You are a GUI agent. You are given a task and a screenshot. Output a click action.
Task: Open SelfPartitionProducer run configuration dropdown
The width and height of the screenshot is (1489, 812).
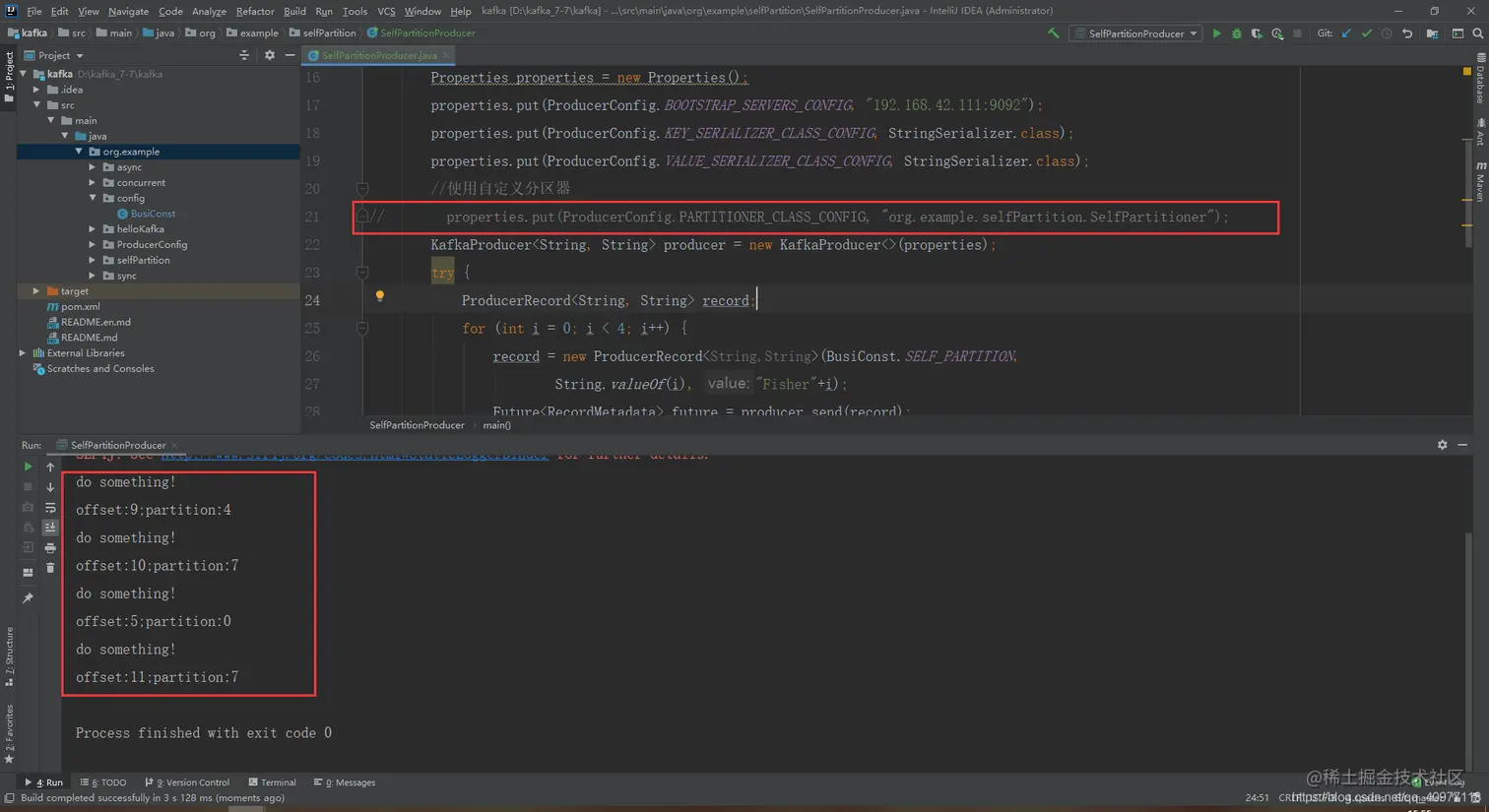click(1135, 33)
